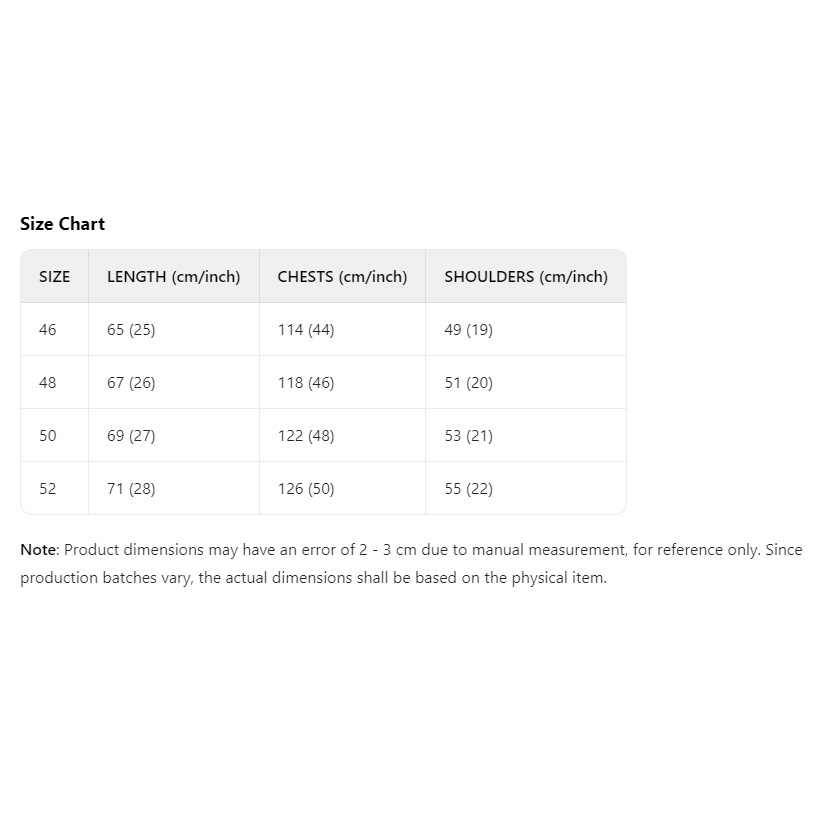Select the size 48 row label
The image size is (817, 818).
click(48, 383)
